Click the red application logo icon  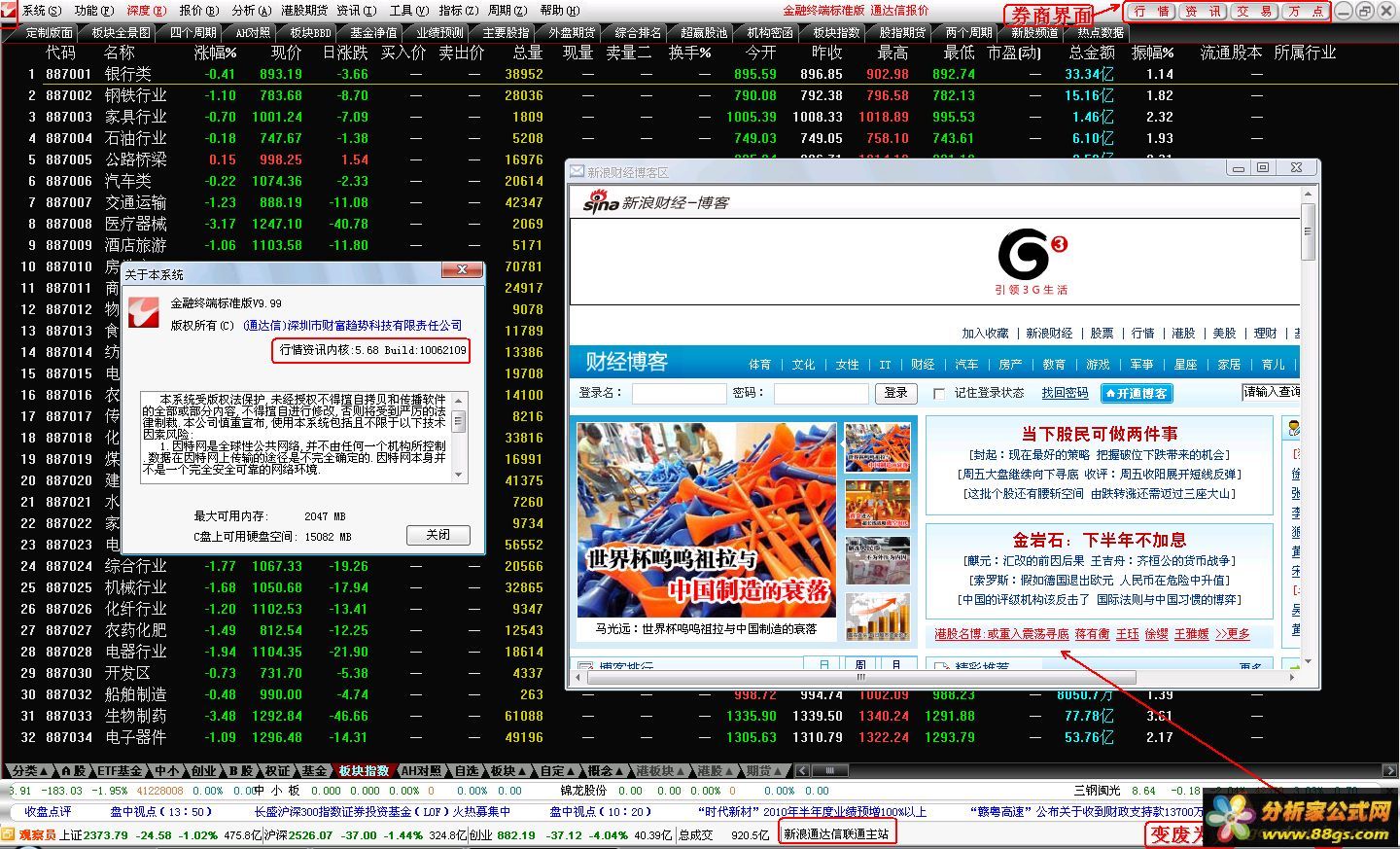pos(9,10)
